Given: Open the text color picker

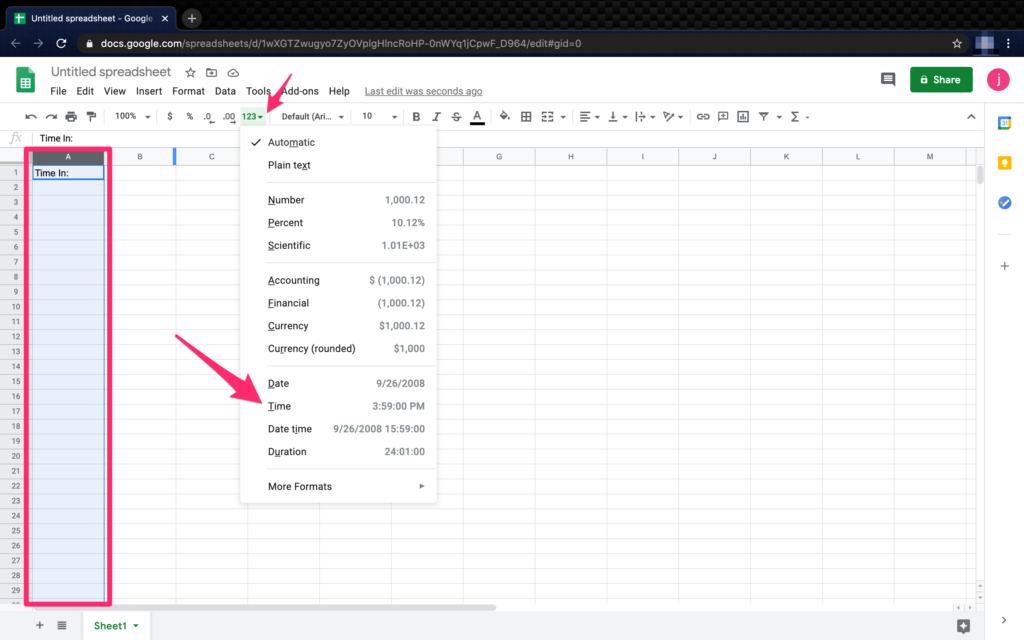Looking at the screenshot, I should click(x=477, y=117).
